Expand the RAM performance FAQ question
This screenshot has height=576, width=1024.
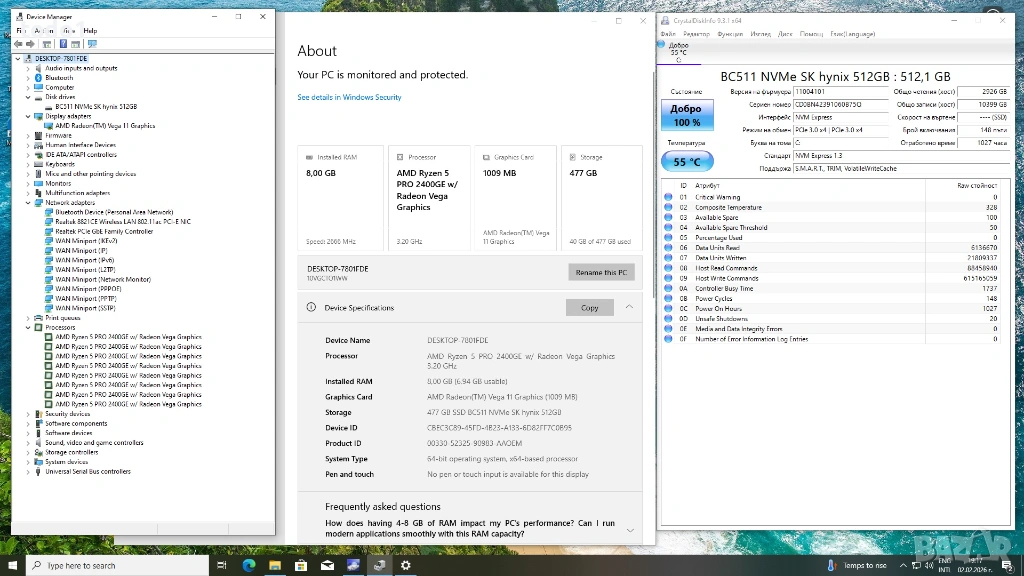coord(629,529)
